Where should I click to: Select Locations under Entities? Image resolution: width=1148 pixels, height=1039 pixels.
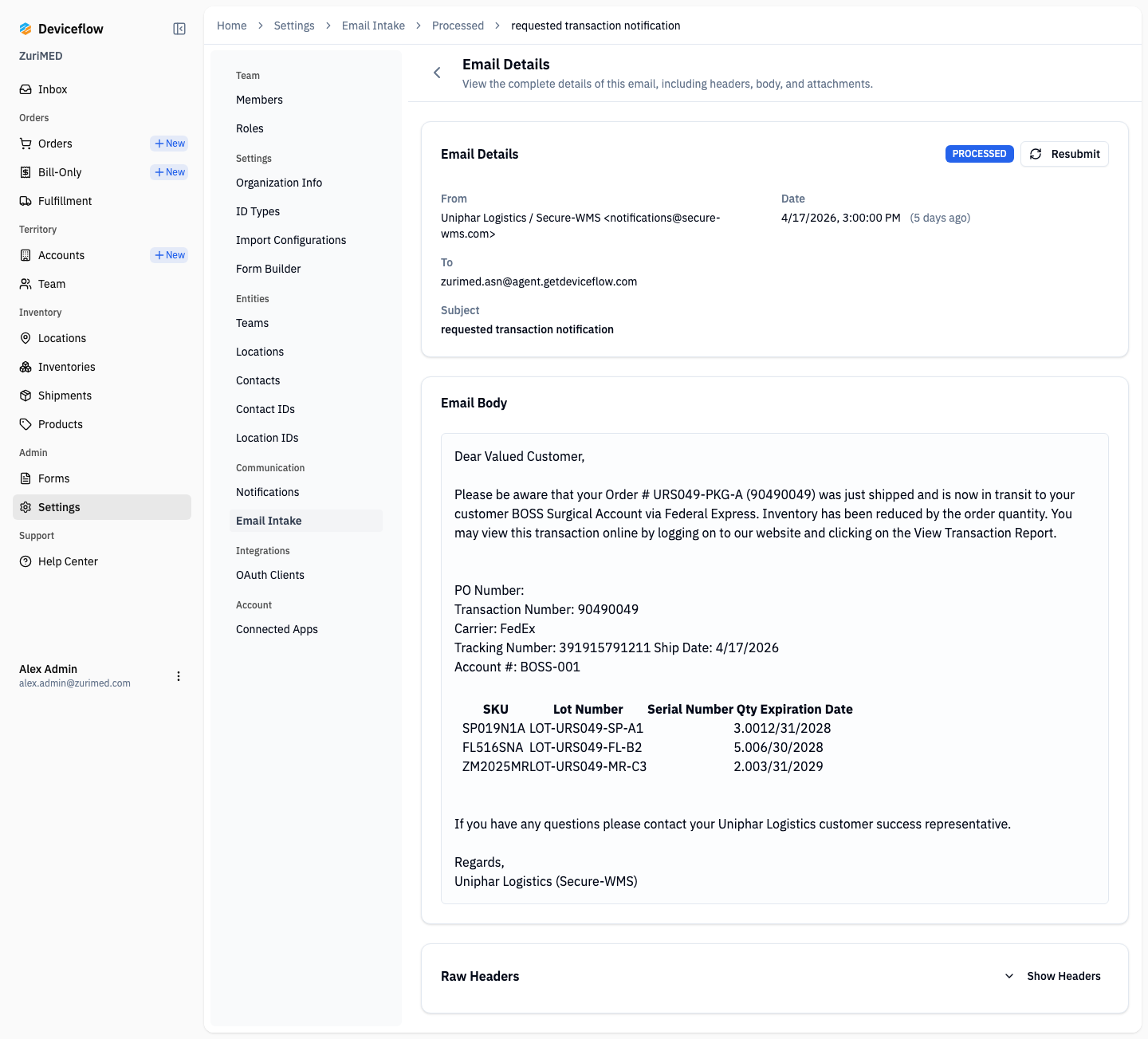pyautogui.click(x=306, y=352)
